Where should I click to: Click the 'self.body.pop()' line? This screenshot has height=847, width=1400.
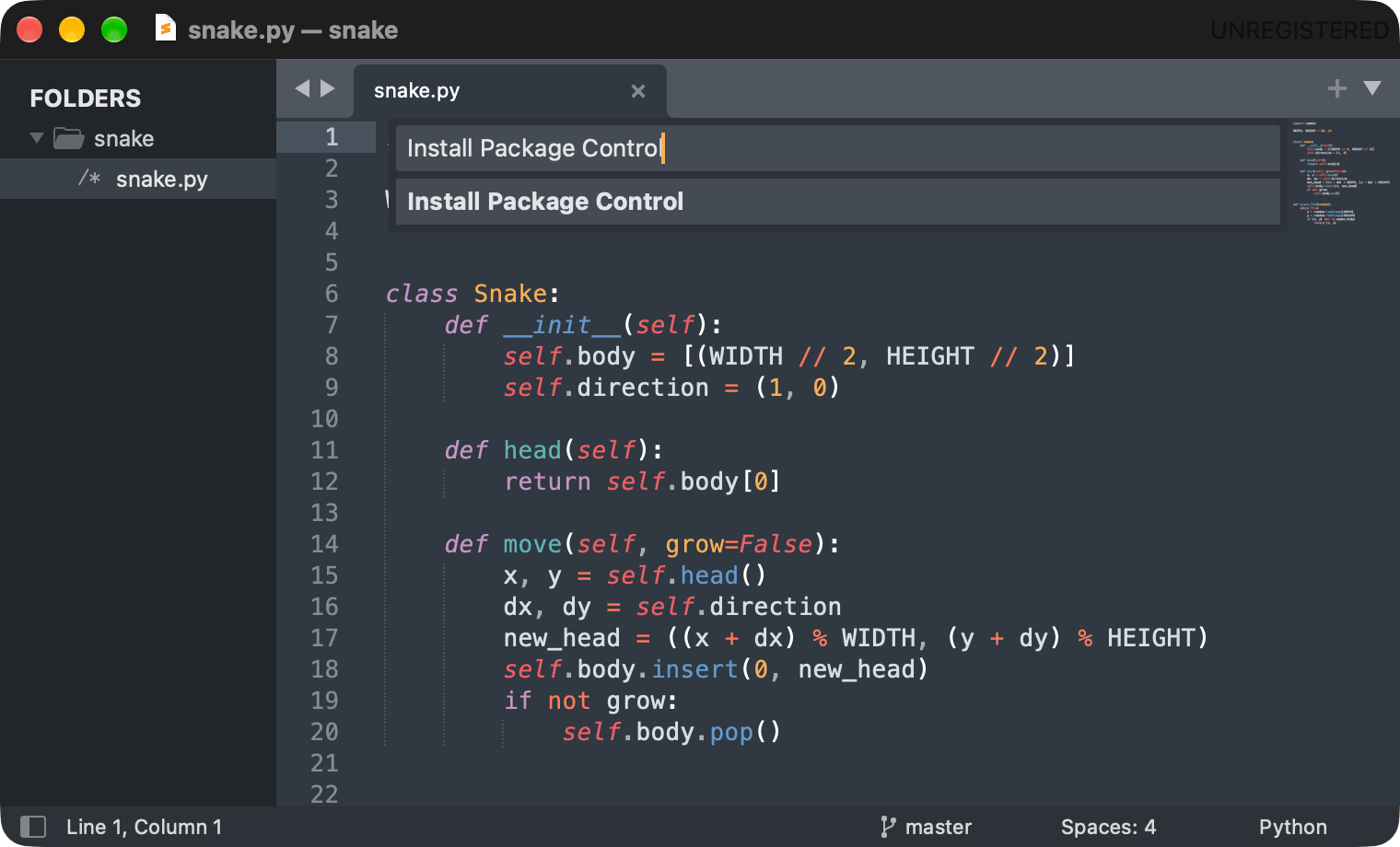click(x=671, y=732)
